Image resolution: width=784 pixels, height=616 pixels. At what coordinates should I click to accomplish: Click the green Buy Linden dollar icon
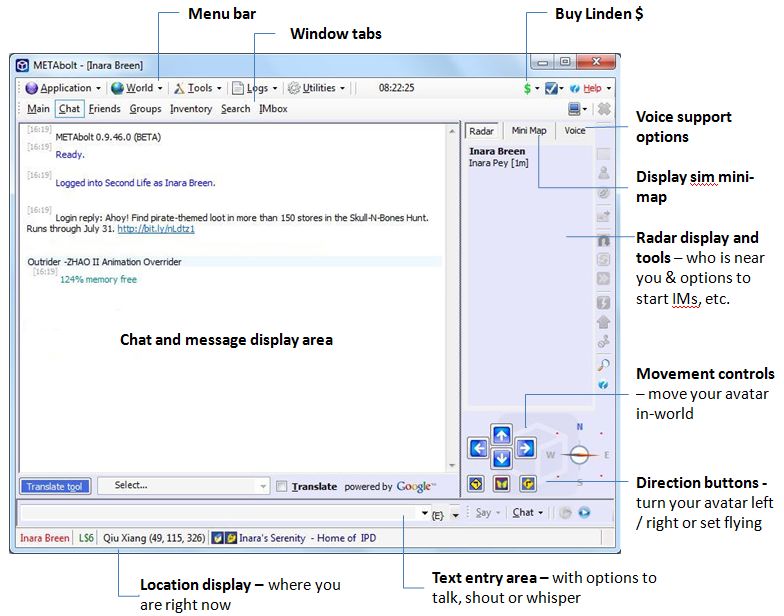coord(527,88)
